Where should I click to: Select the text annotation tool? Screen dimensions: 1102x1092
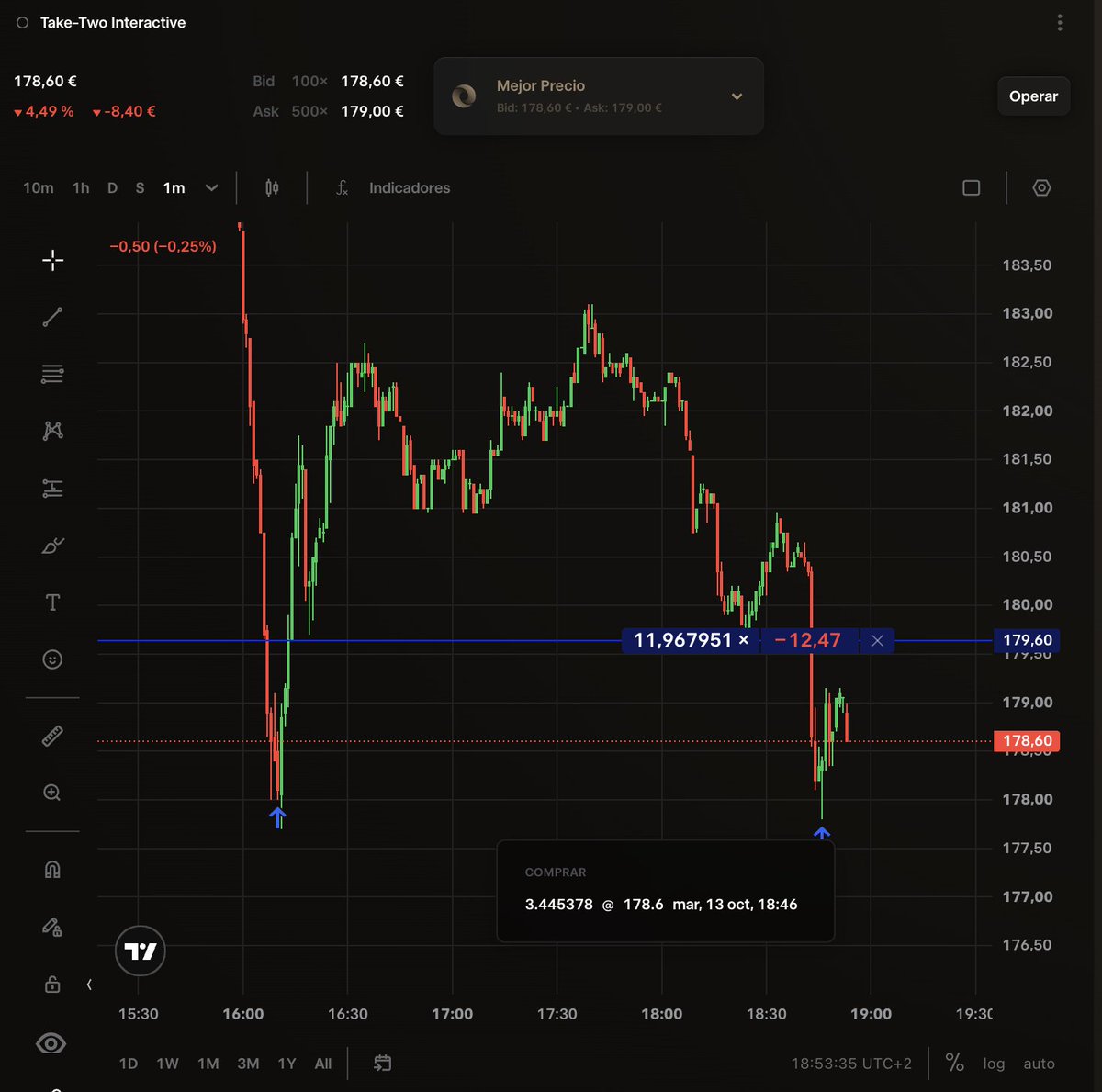(x=52, y=602)
